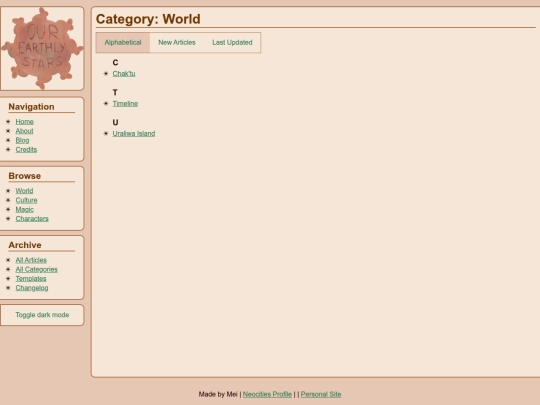This screenshot has height=405, width=540.
Task: Open the About page
Action: pyautogui.click(x=24, y=131)
